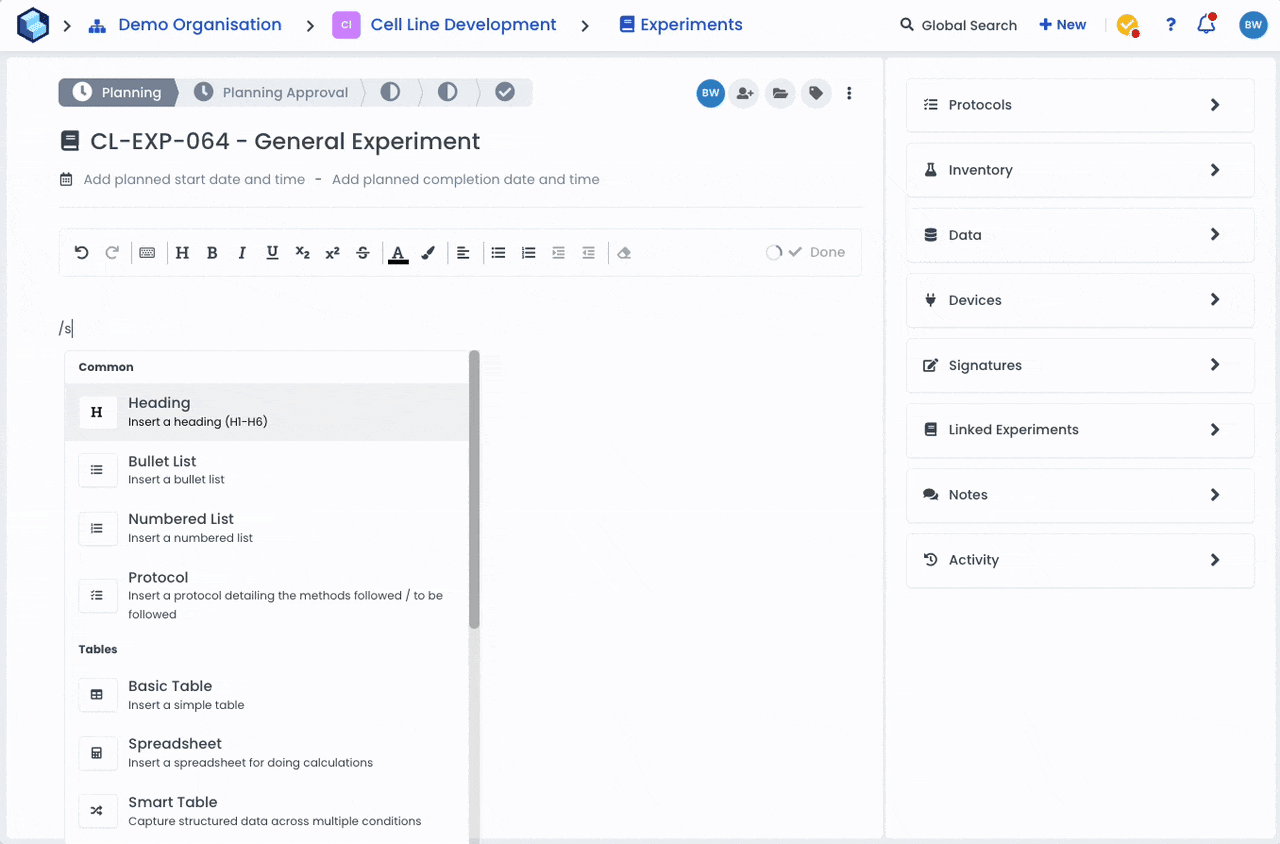The height and width of the screenshot is (844, 1280).
Task: Select the first half-circle stage
Action: click(x=390, y=92)
